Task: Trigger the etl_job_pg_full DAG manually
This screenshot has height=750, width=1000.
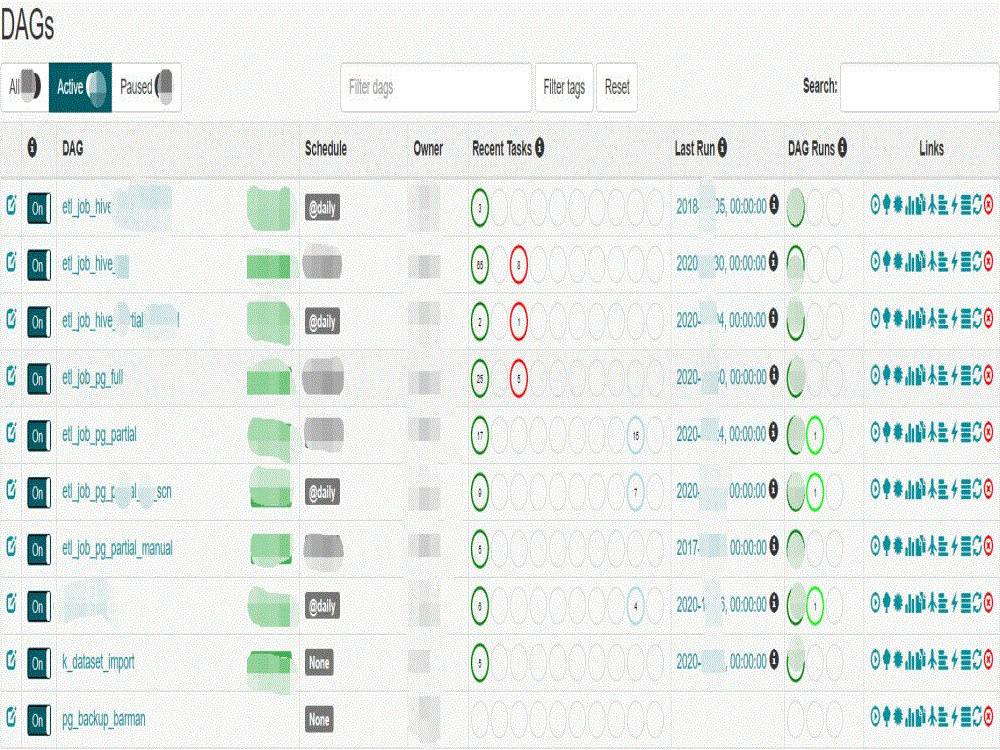Action: coord(876,378)
